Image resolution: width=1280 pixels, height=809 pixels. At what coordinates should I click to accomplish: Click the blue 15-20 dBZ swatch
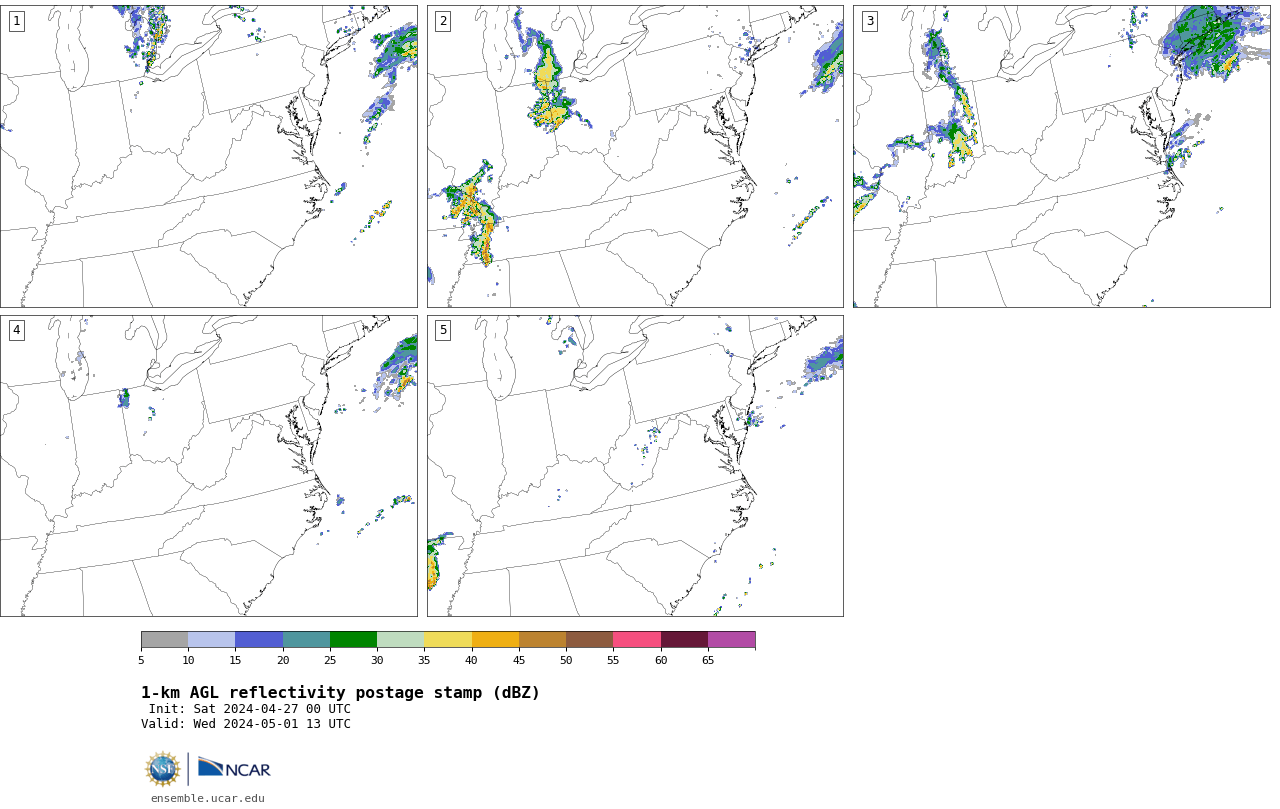pos(259,640)
